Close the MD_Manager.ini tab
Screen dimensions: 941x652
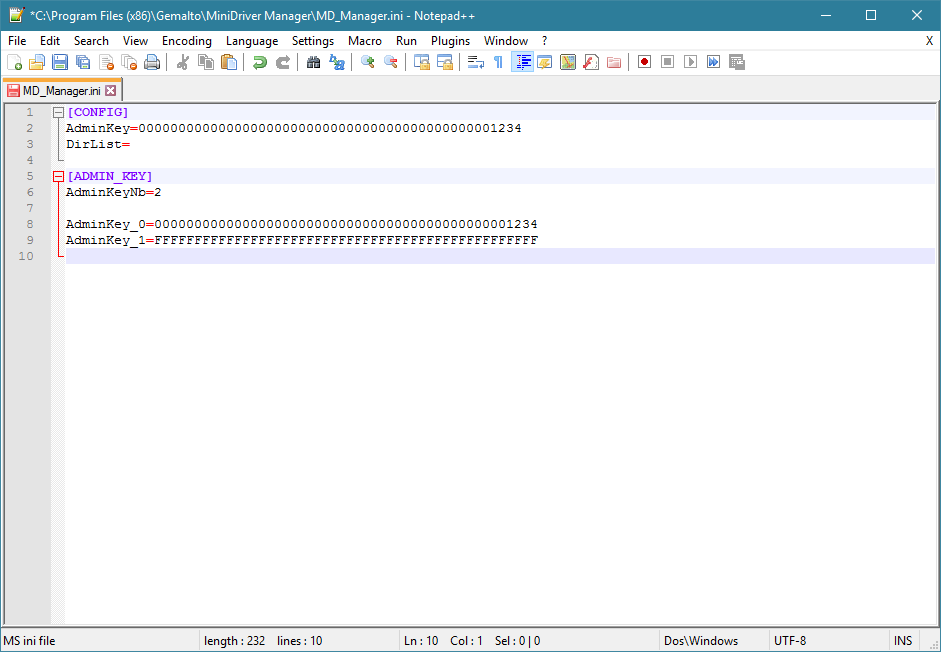pyautogui.click(x=110, y=91)
